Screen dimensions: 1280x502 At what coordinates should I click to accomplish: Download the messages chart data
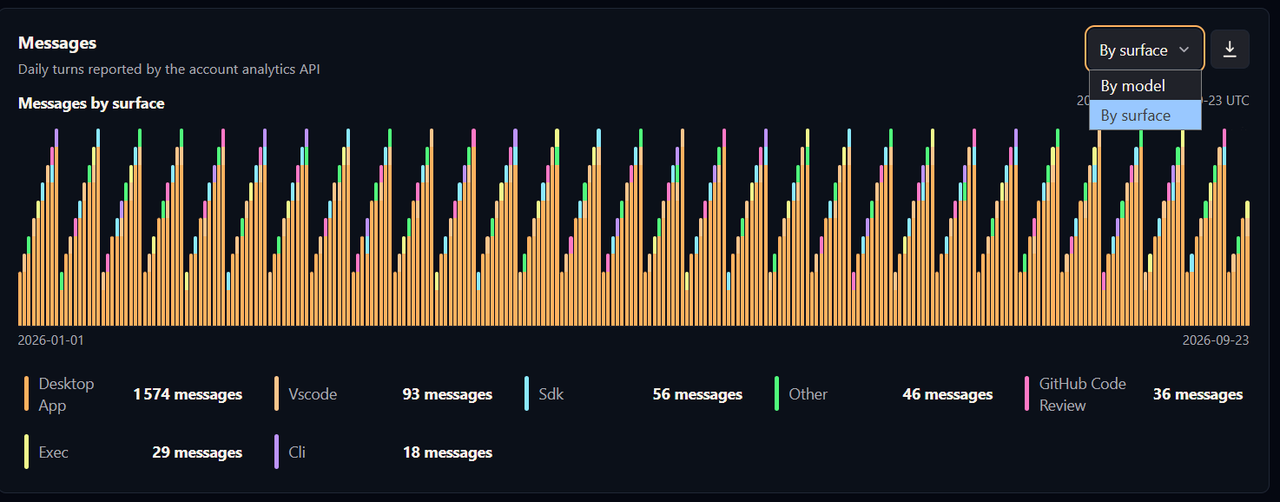click(1230, 50)
